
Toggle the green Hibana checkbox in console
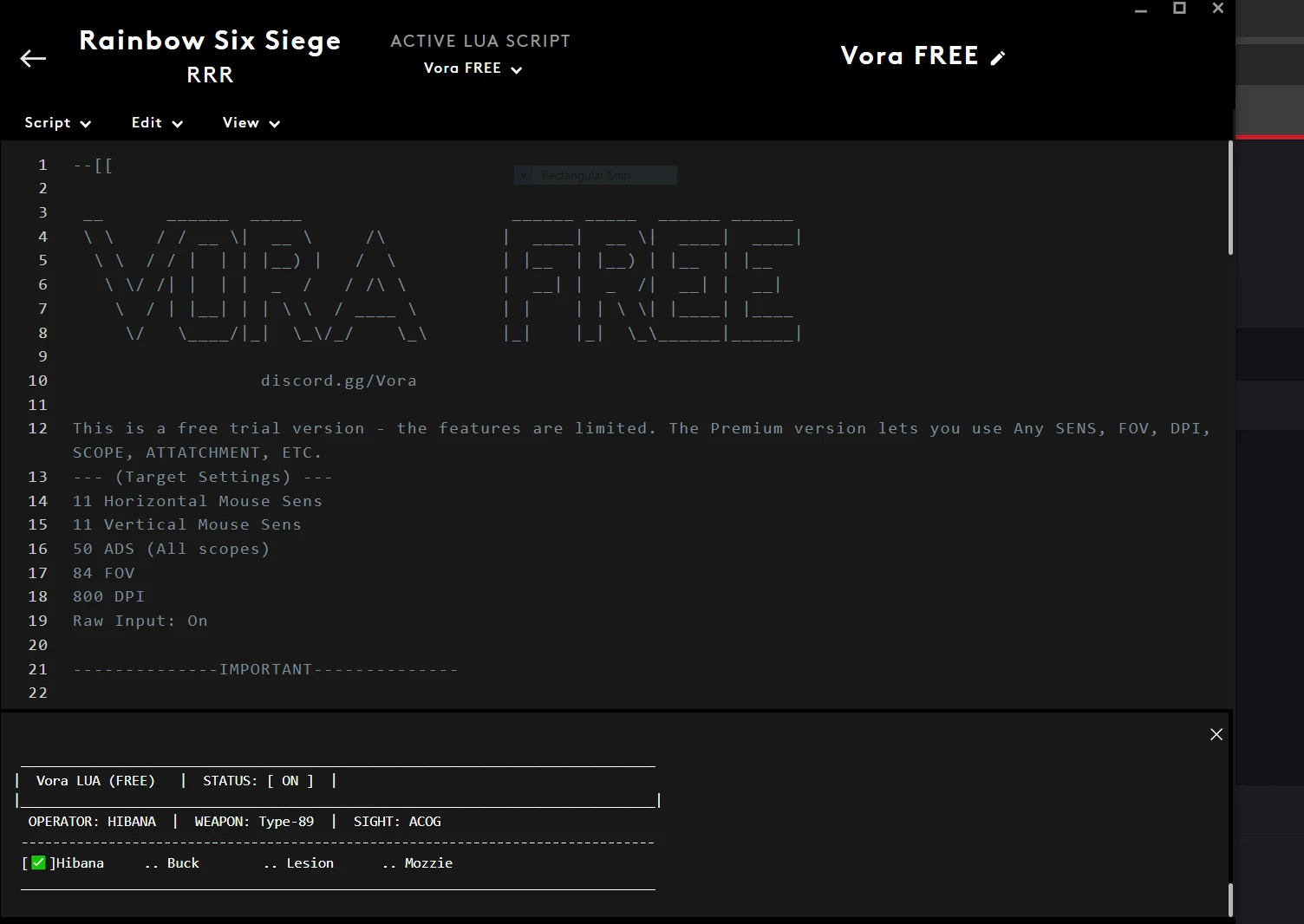38,862
